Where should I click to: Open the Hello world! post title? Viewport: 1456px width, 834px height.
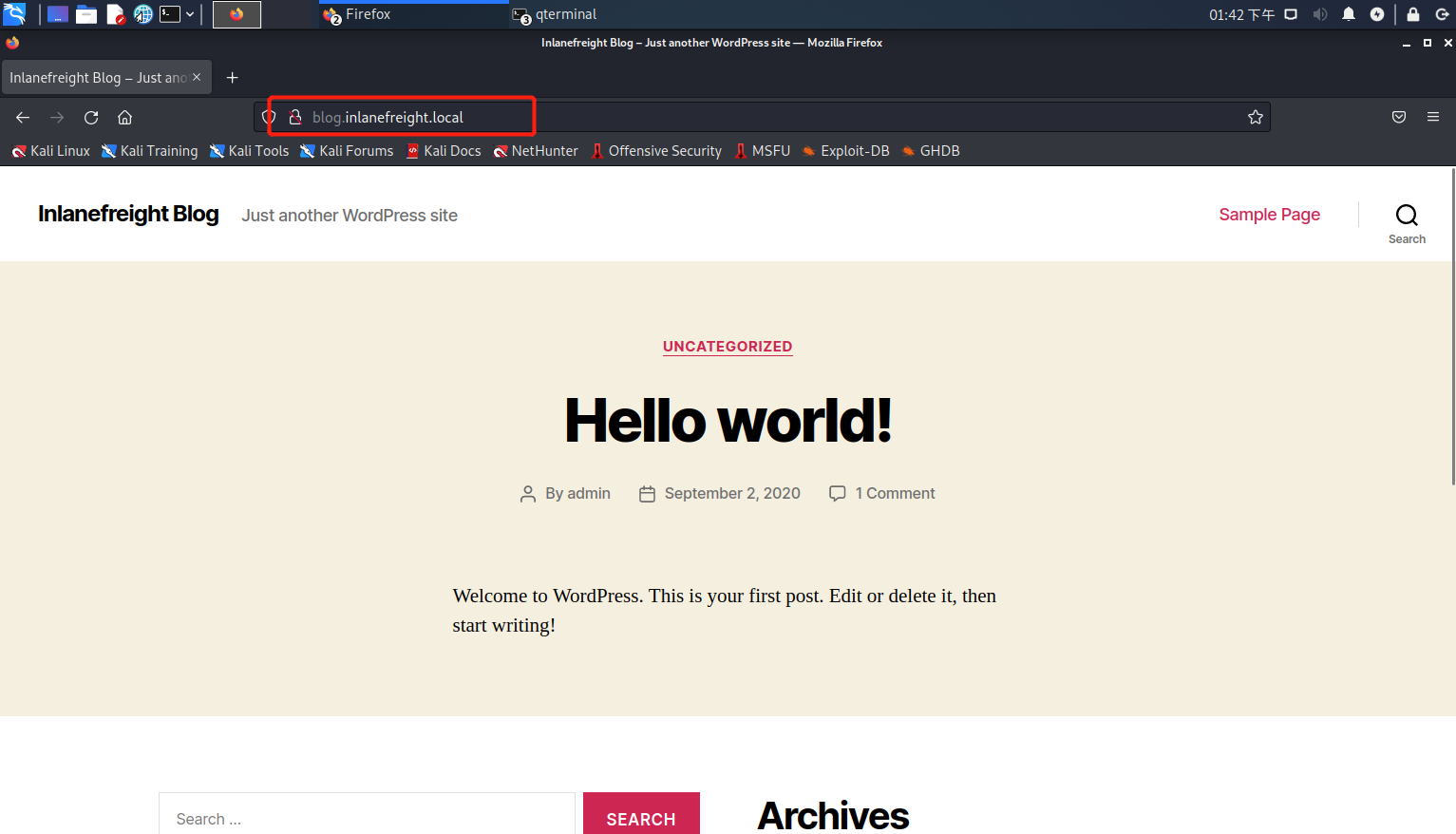728,421
